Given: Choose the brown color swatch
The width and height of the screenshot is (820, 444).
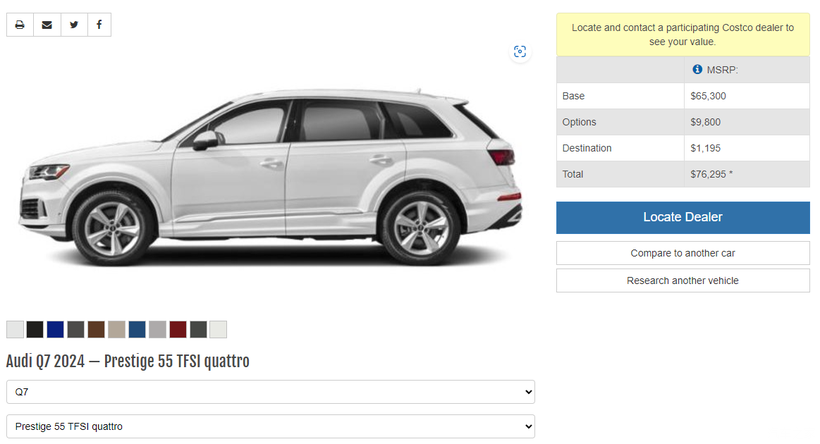Looking at the screenshot, I should click(96, 329).
